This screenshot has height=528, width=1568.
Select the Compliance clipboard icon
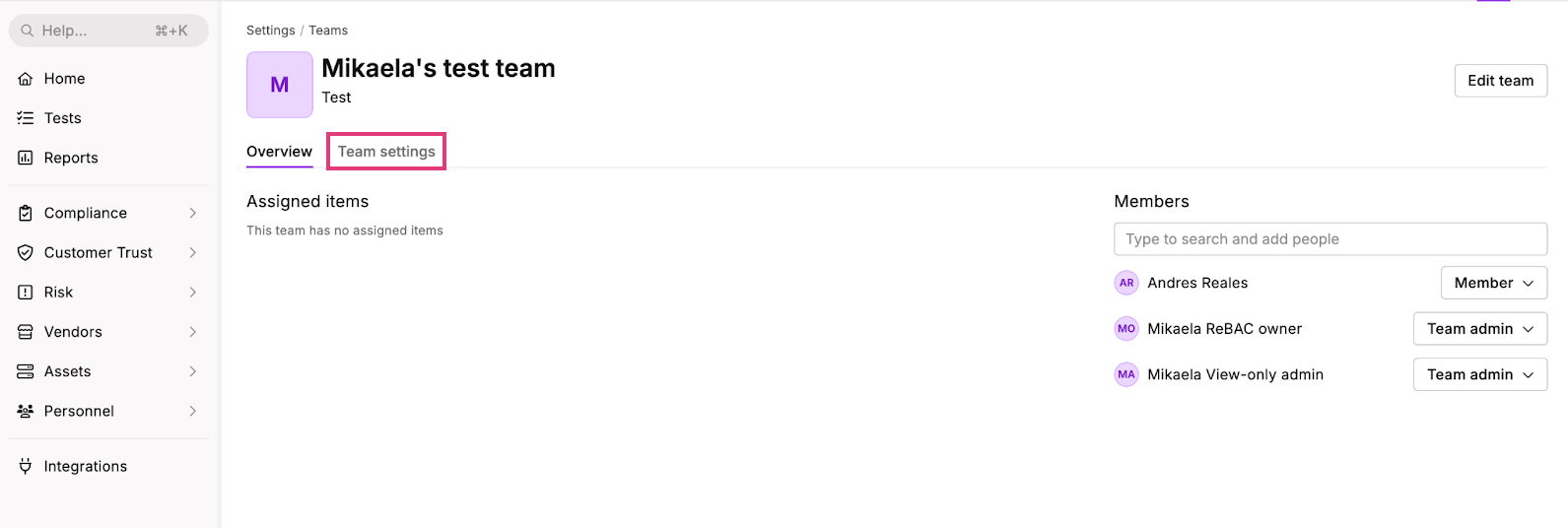(x=26, y=213)
